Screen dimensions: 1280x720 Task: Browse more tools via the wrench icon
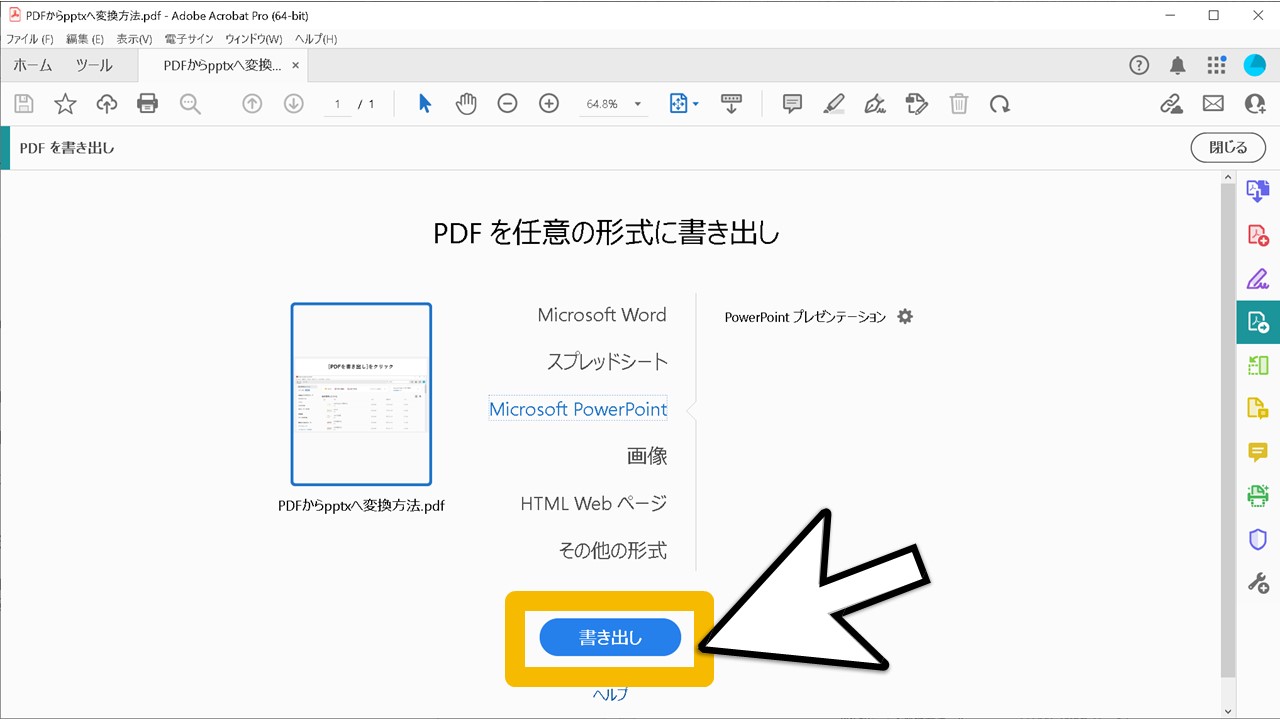[1258, 582]
